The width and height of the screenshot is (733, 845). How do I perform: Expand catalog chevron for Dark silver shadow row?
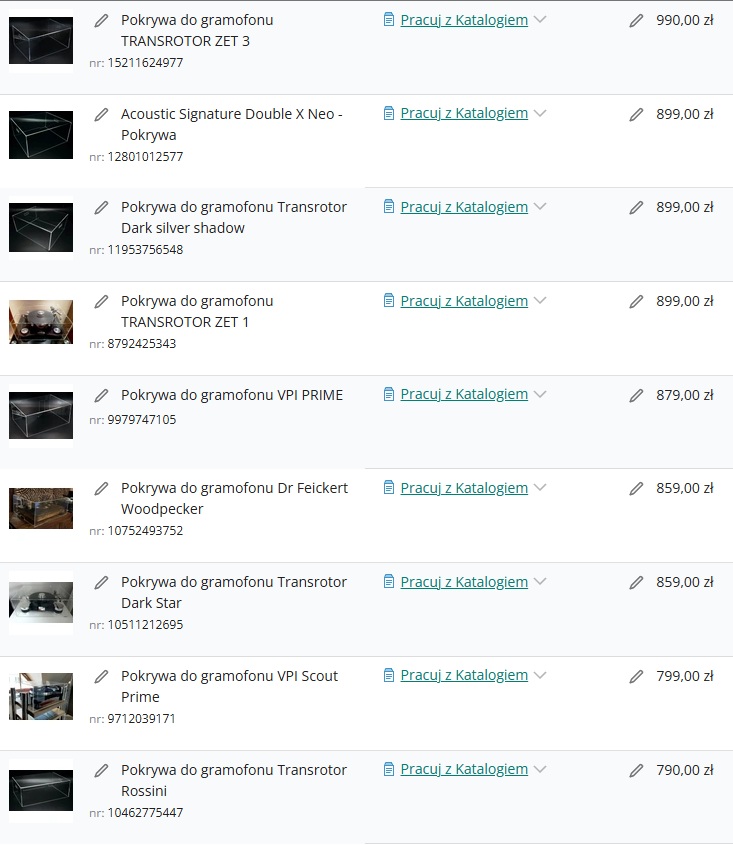coord(540,207)
